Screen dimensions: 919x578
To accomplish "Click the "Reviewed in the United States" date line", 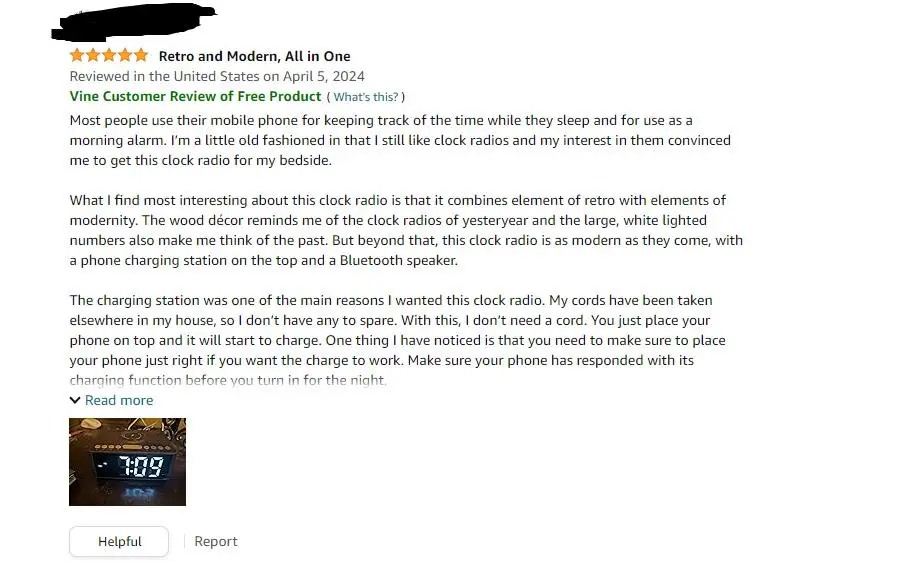I will pyautogui.click(x=217, y=76).
